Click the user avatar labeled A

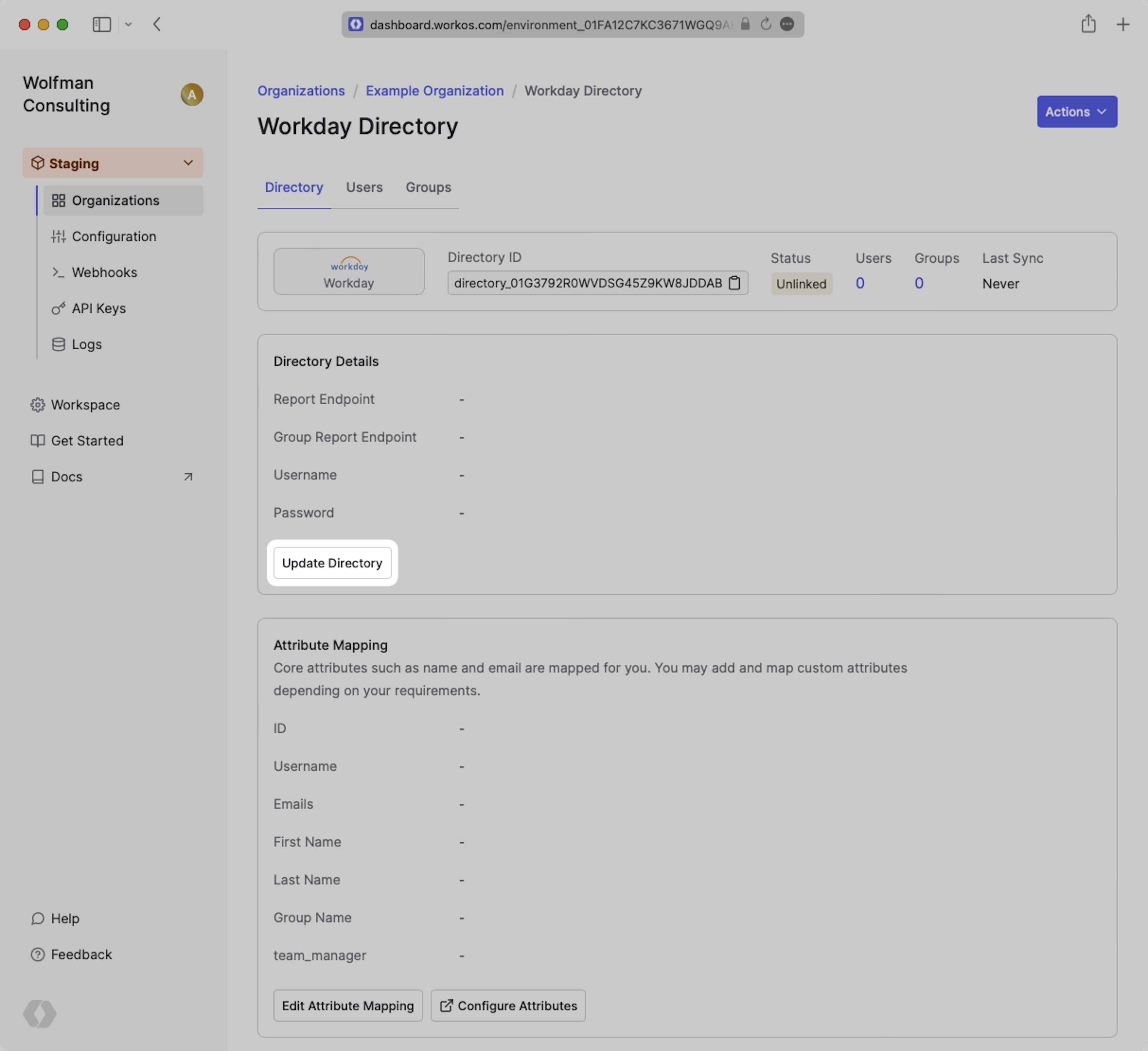192,94
